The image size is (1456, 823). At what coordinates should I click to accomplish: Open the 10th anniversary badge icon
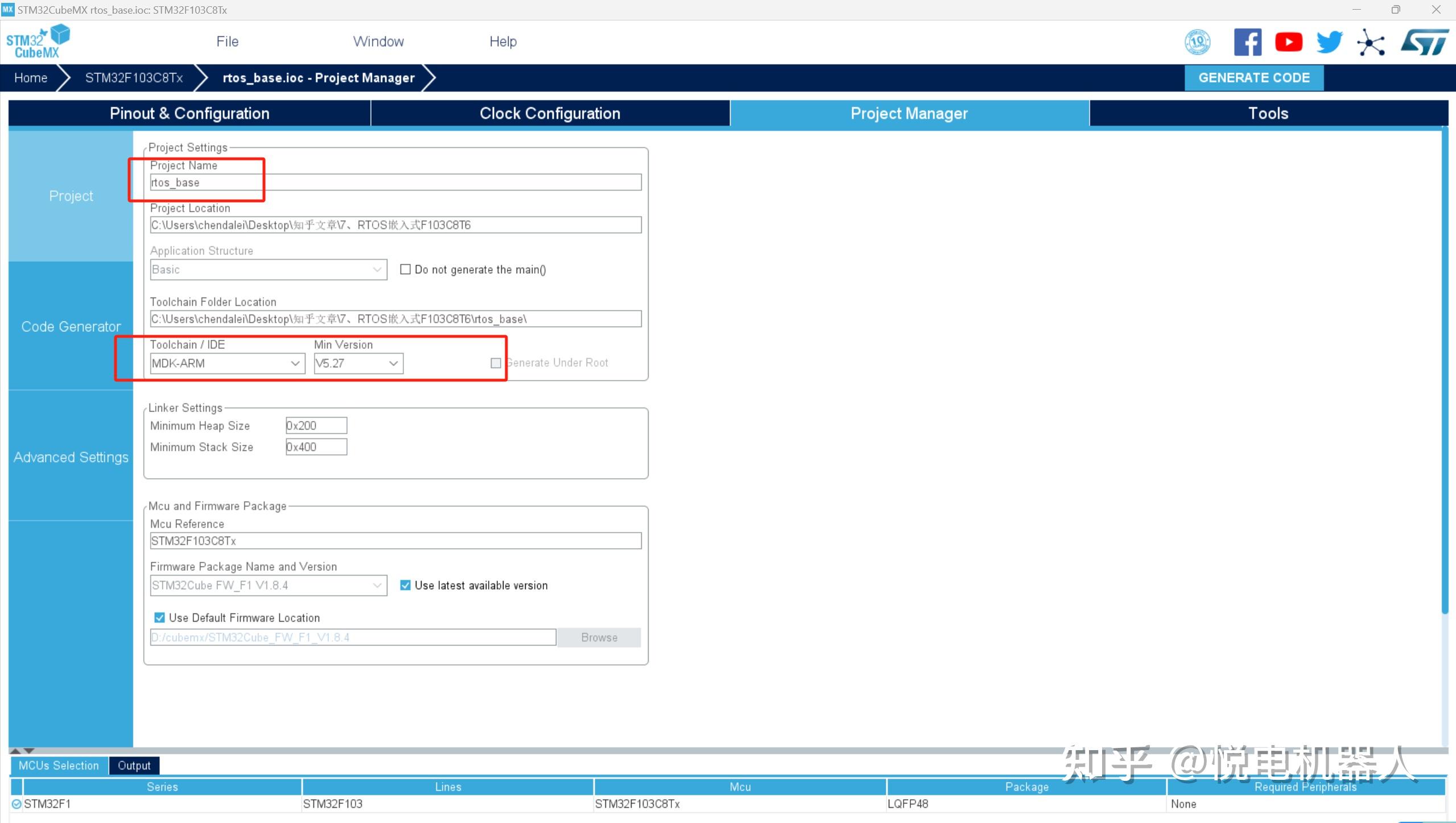(x=1197, y=42)
